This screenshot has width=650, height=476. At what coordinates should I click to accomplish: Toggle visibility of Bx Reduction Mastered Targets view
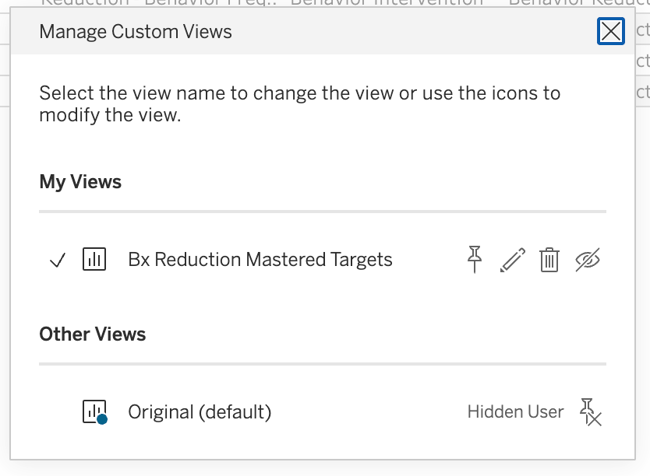click(587, 260)
